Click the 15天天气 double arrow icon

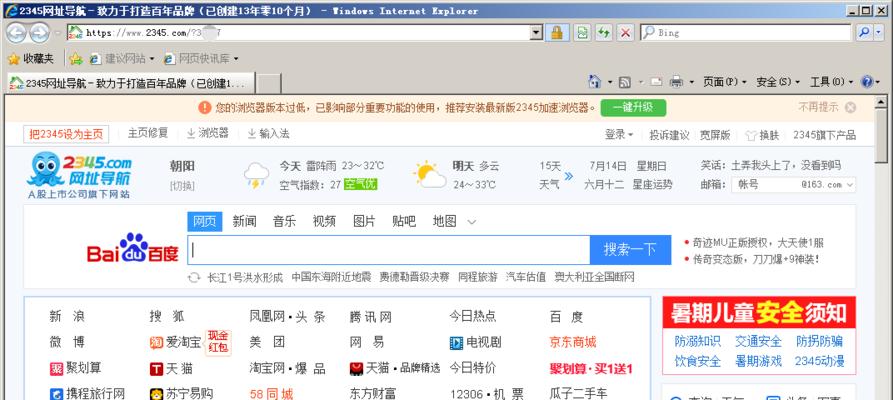[568, 175]
